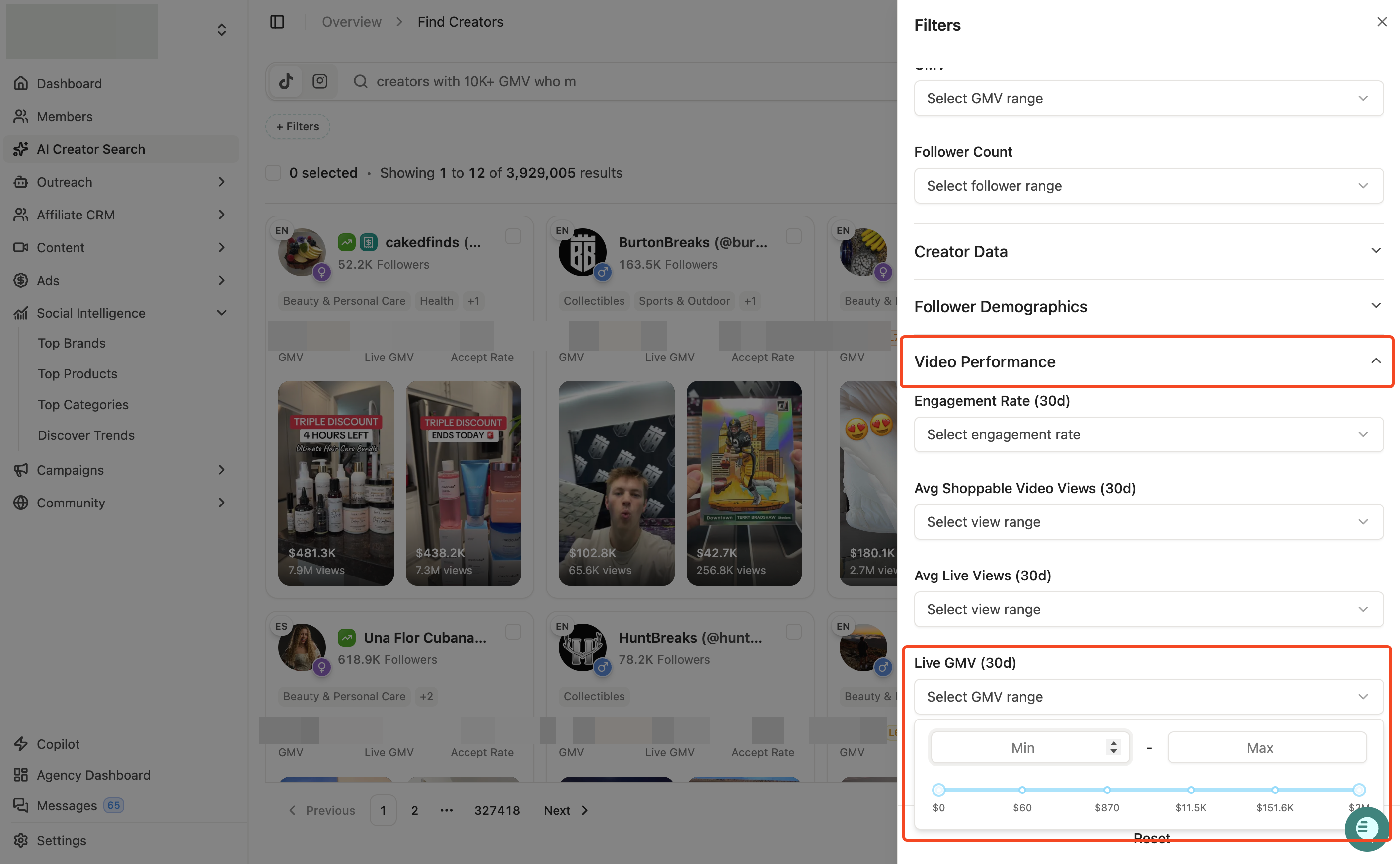Expand the Creator Data section
Image resolution: width=1400 pixels, height=864 pixels.
point(1149,251)
